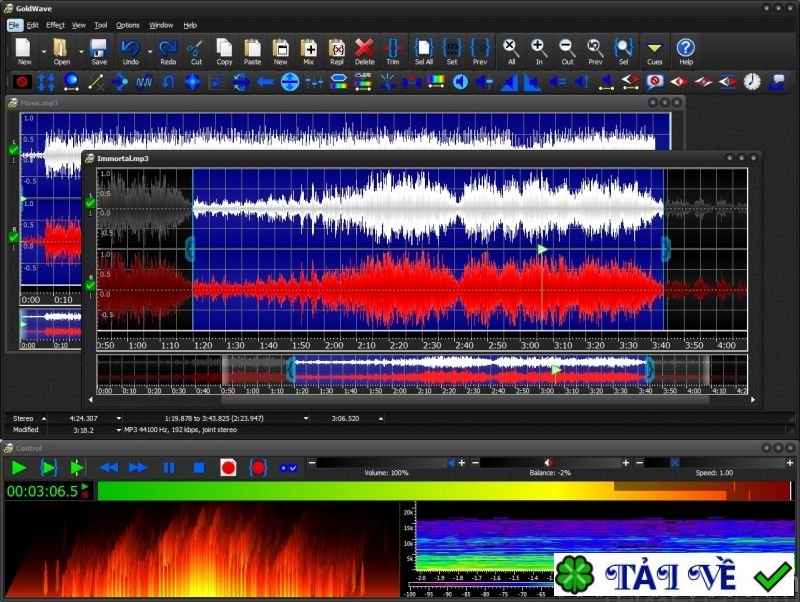The height and width of the screenshot is (602, 800).
Task: Click the Tải Về download banner
Action: pyautogui.click(x=676, y=577)
